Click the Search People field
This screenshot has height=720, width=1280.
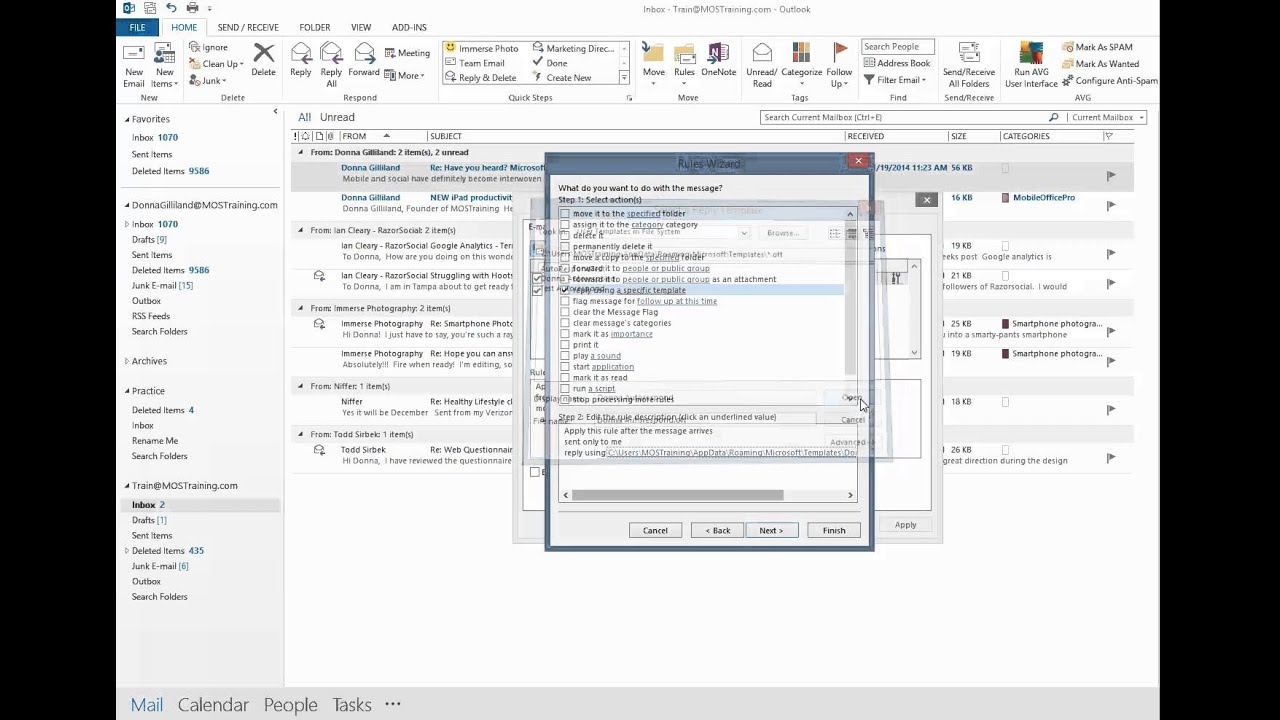[897, 46]
